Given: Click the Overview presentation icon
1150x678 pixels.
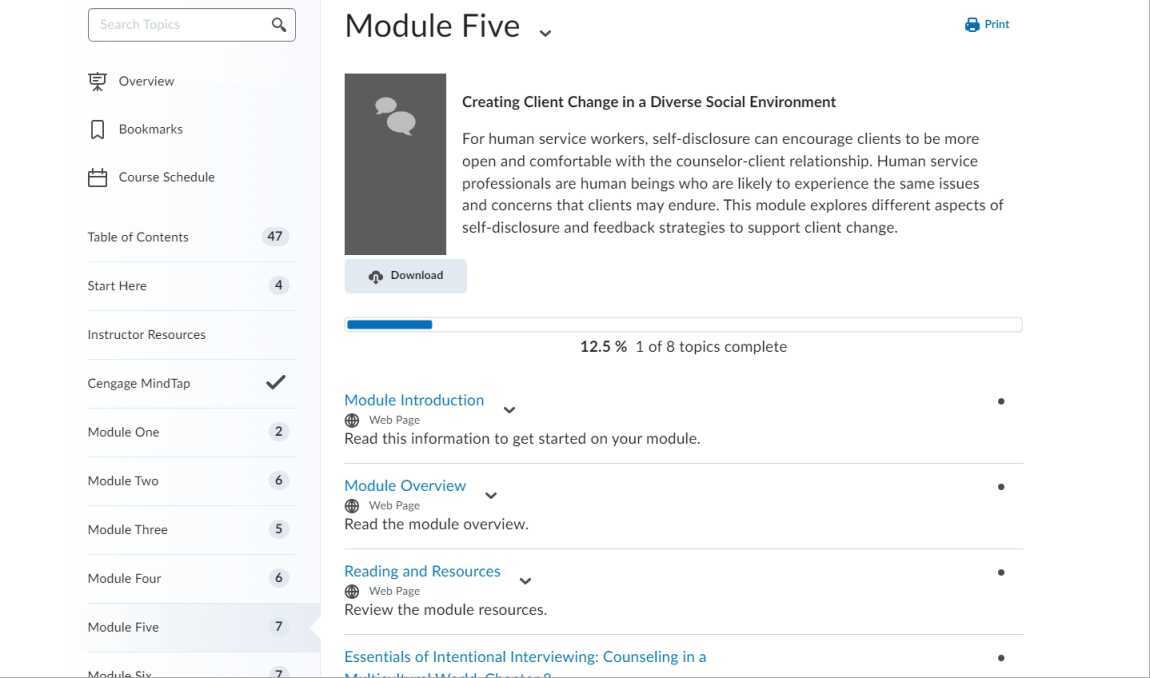Looking at the screenshot, I should 97,81.
